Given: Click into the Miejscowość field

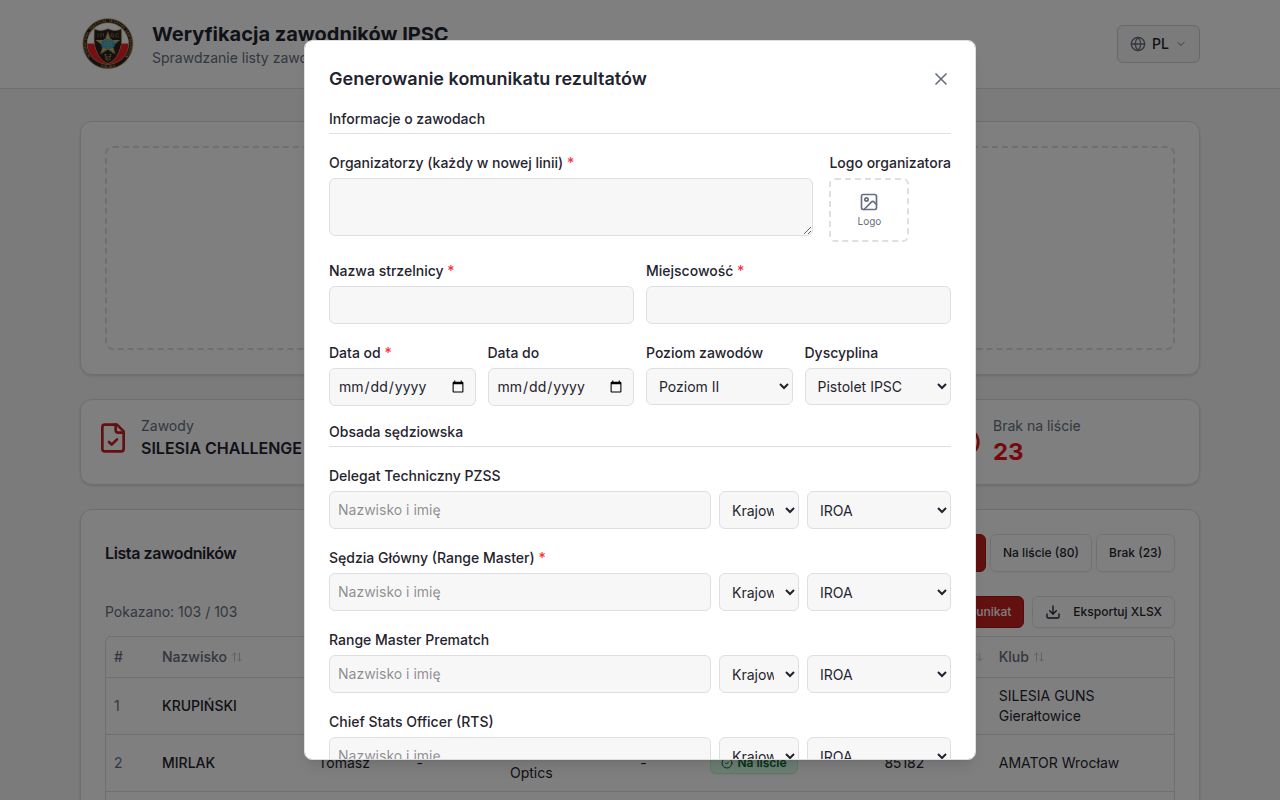Looking at the screenshot, I should click(x=798, y=305).
